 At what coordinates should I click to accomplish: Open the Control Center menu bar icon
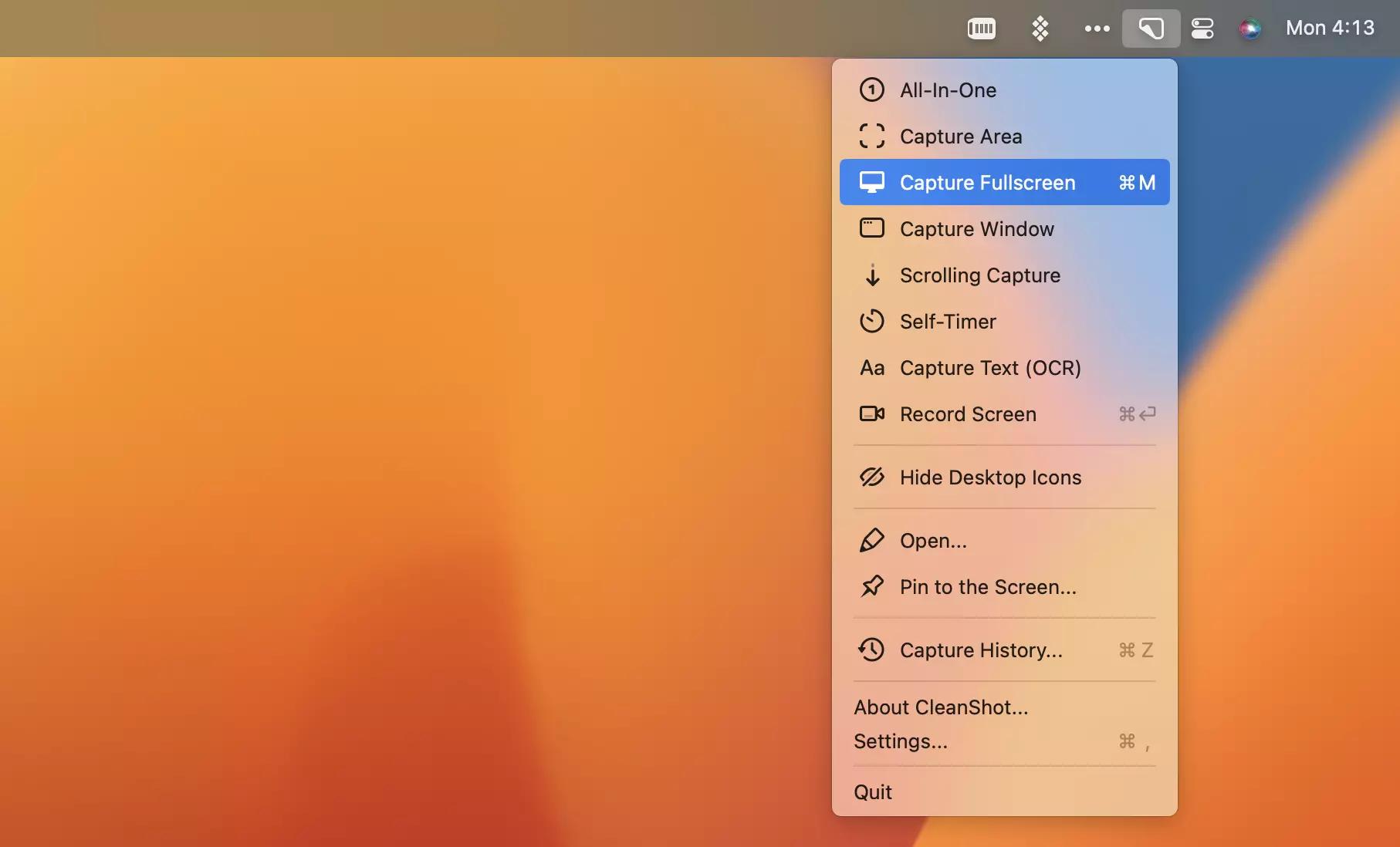tap(1202, 29)
